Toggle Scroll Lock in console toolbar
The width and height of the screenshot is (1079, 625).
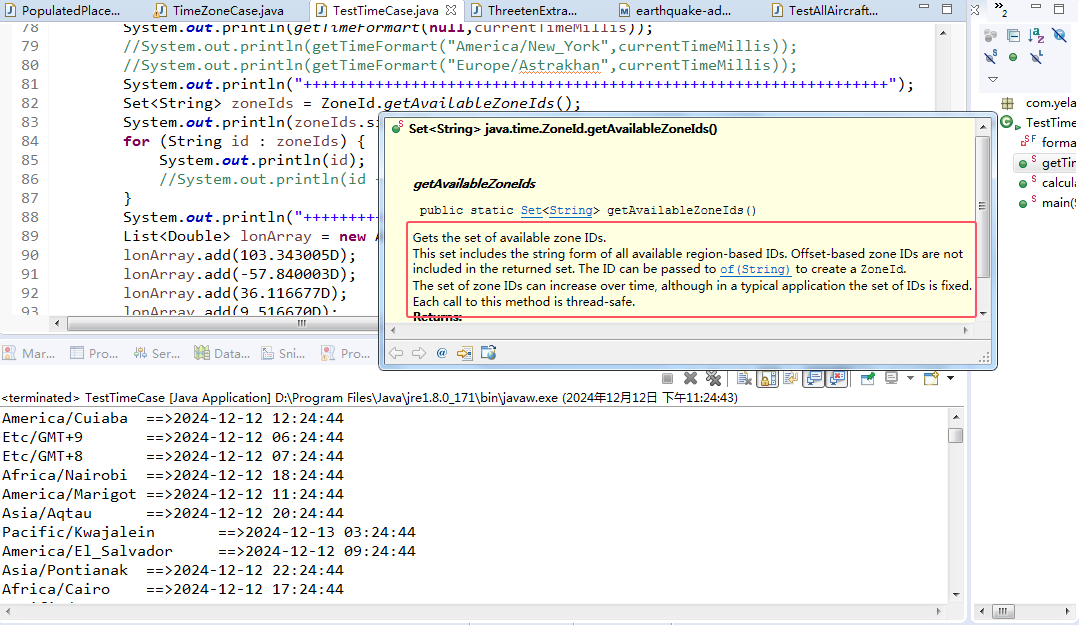point(768,378)
